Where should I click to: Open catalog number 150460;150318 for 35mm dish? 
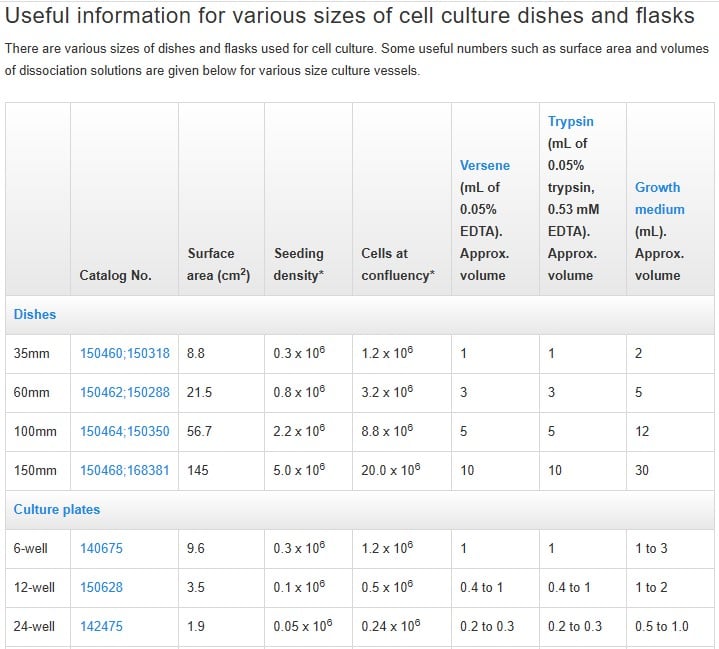click(125, 353)
